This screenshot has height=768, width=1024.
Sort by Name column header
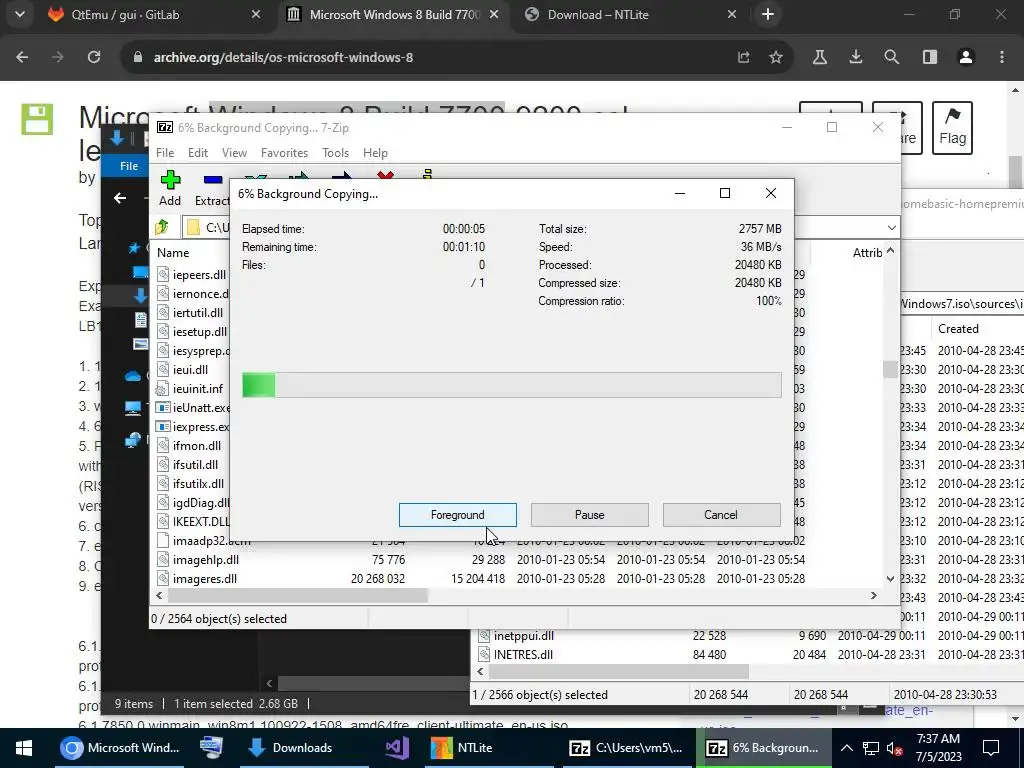(x=172, y=253)
